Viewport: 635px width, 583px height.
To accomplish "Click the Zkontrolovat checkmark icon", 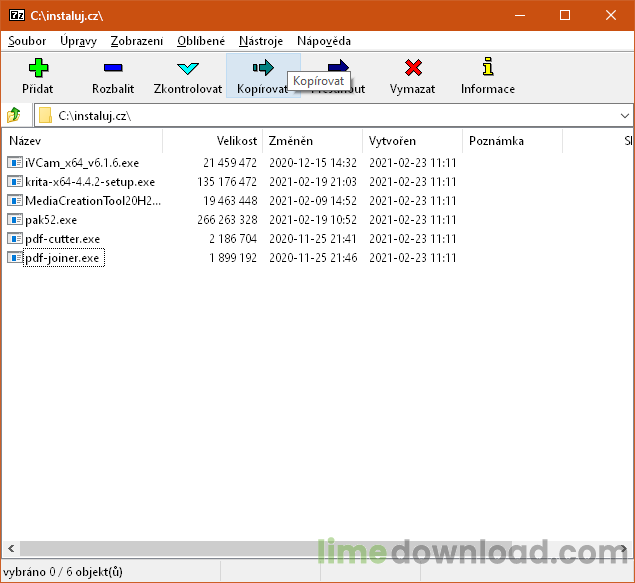I will 188,68.
